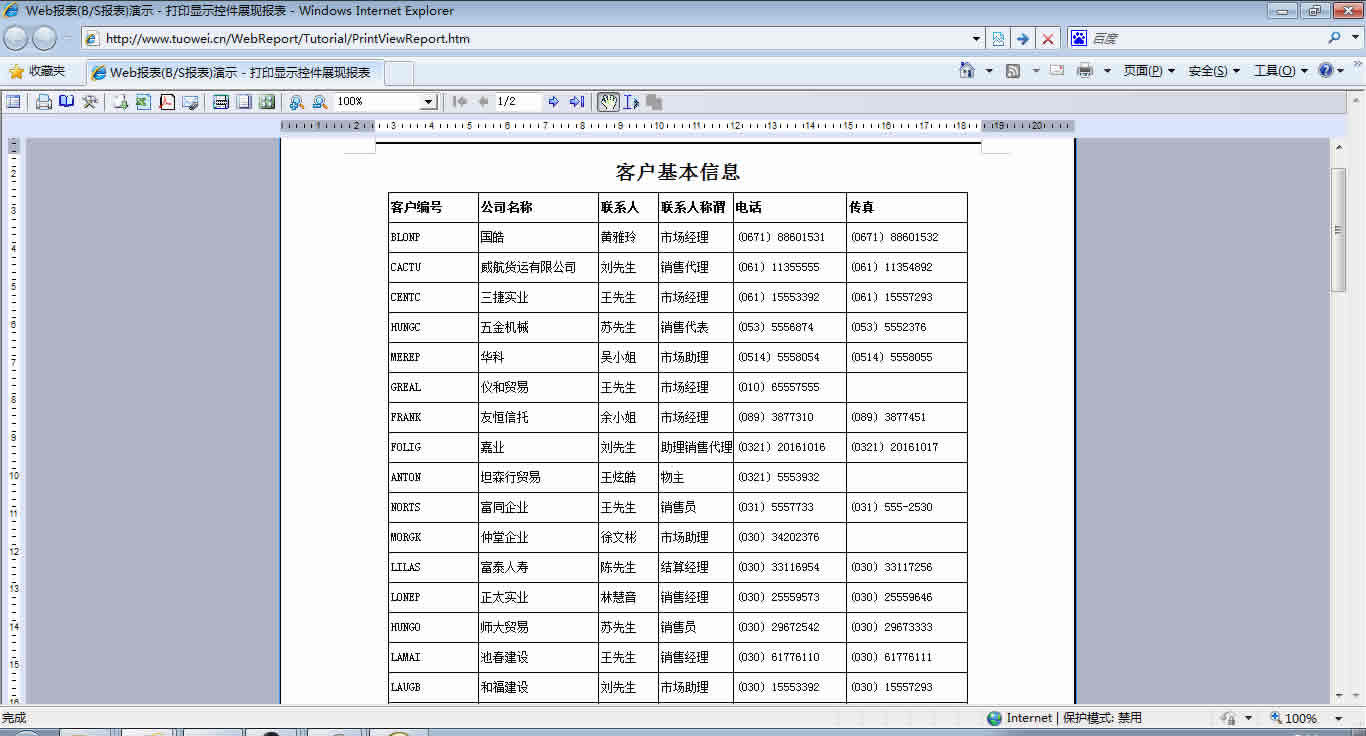Open the 工具(O) menu
This screenshot has height=736, width=1366.
pos(1280,71)
